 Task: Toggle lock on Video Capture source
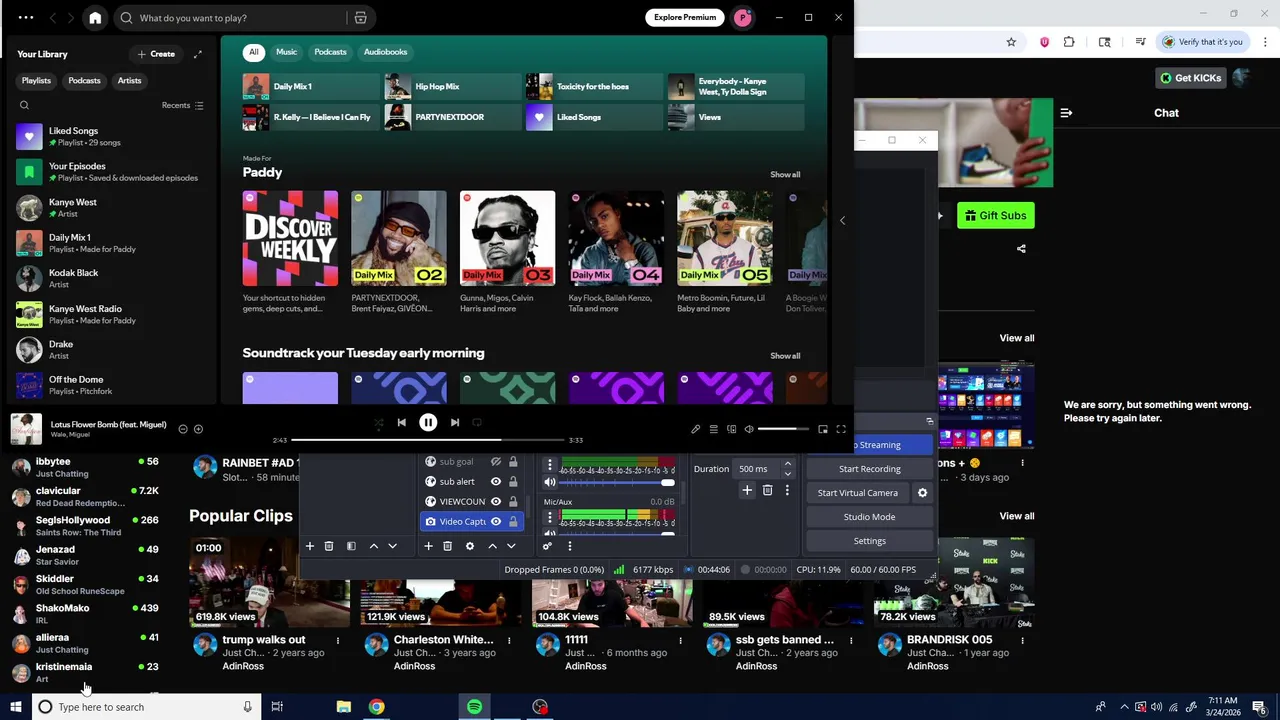(x=513, y=521)
